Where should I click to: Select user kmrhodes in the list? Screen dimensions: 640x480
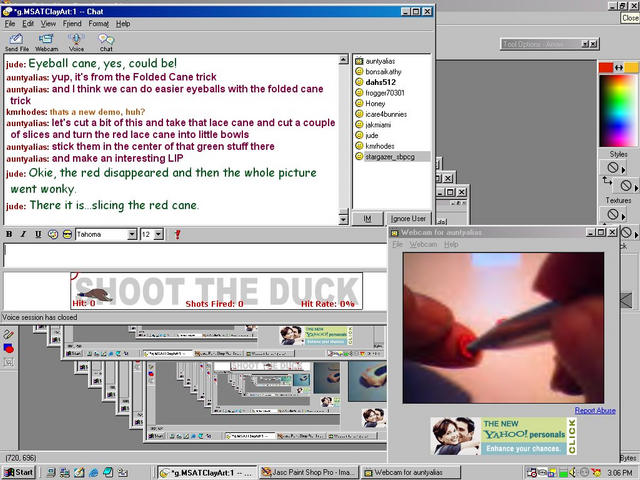[380, 146]
